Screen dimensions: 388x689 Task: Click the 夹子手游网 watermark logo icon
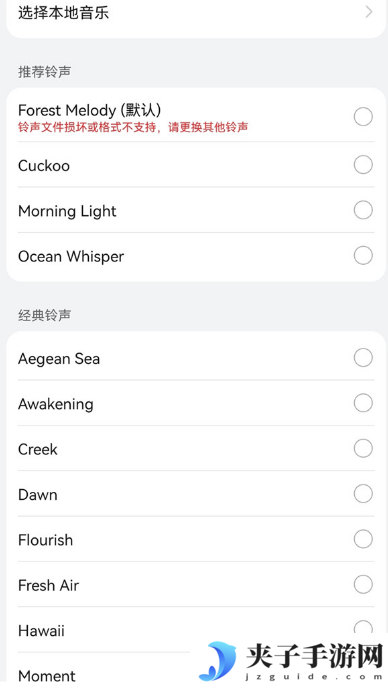coord(218,661)
